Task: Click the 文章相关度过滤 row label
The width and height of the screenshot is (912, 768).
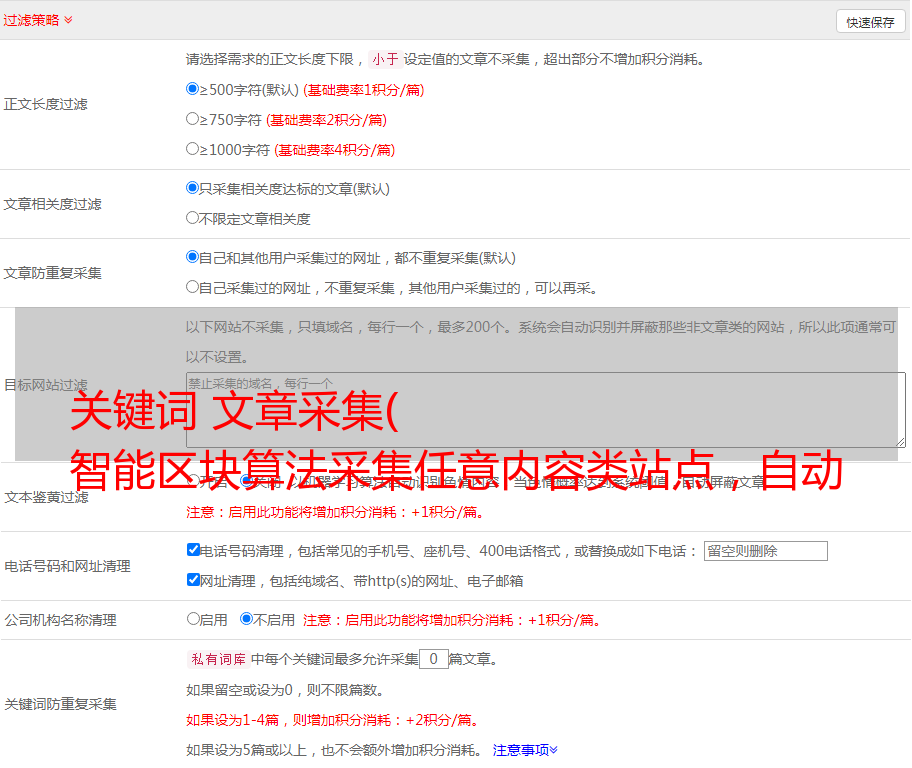Action: [x=52, y=204]
